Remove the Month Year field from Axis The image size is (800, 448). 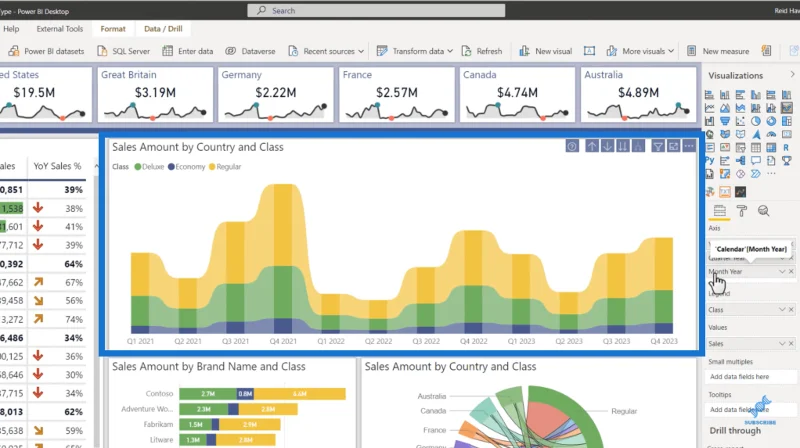click(791, 271)
